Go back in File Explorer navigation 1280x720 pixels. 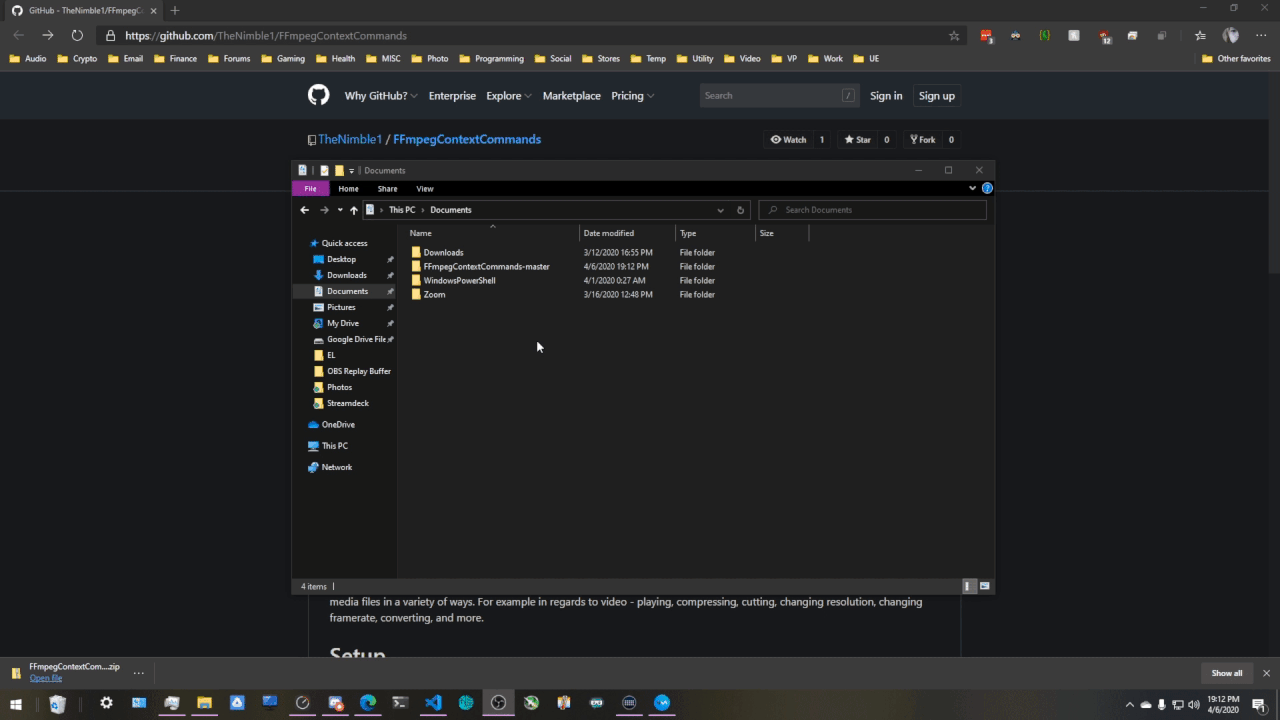click(305, 210)
